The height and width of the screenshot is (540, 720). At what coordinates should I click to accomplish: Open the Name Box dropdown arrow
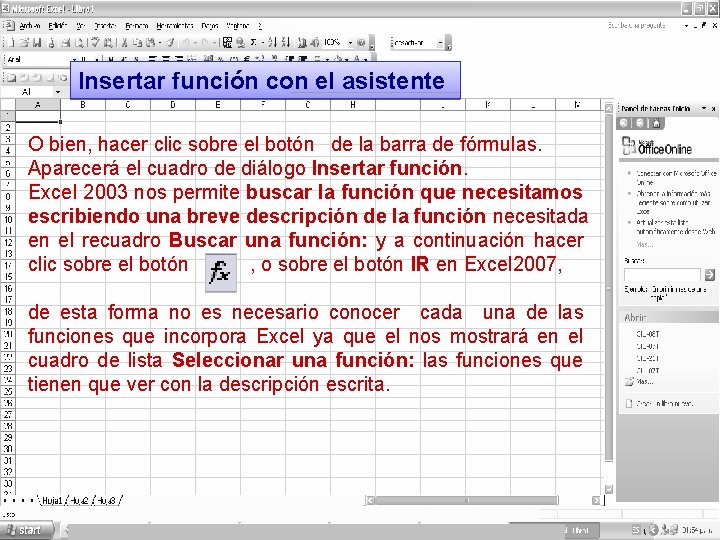pos(58,92)
